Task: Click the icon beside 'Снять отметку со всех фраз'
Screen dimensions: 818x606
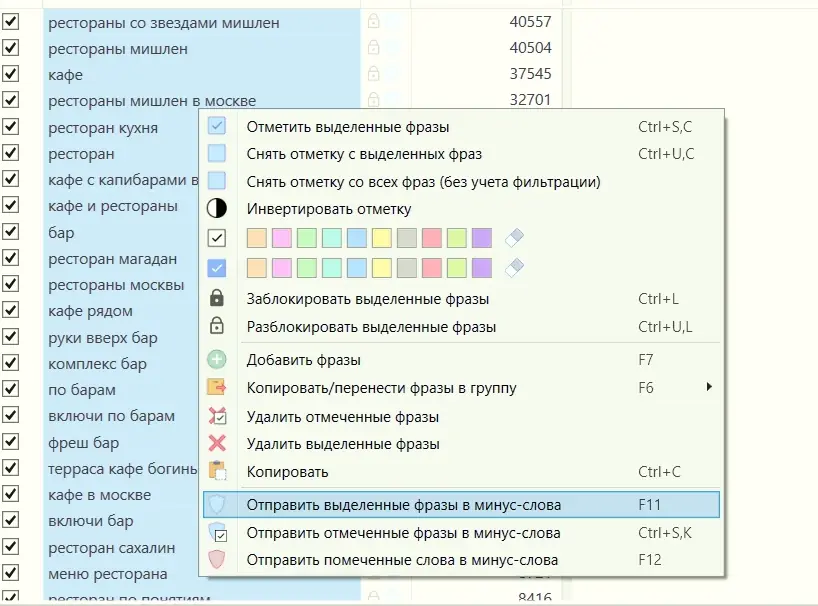Action: pyautogui.click(x=216, y=181)
